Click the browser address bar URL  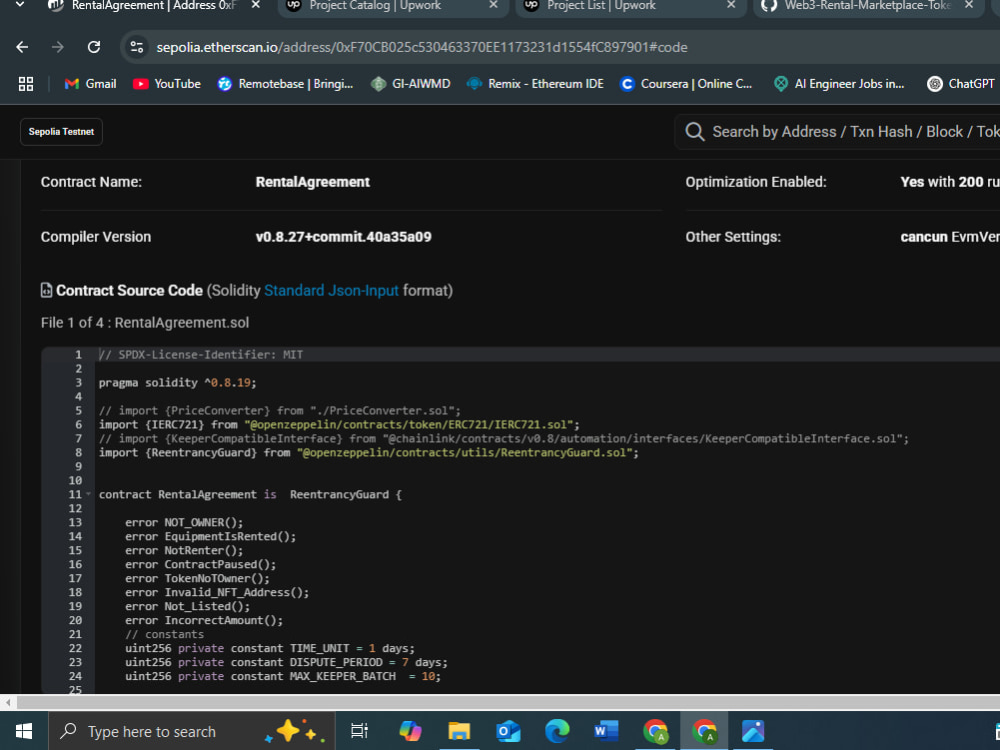(422, 47)
